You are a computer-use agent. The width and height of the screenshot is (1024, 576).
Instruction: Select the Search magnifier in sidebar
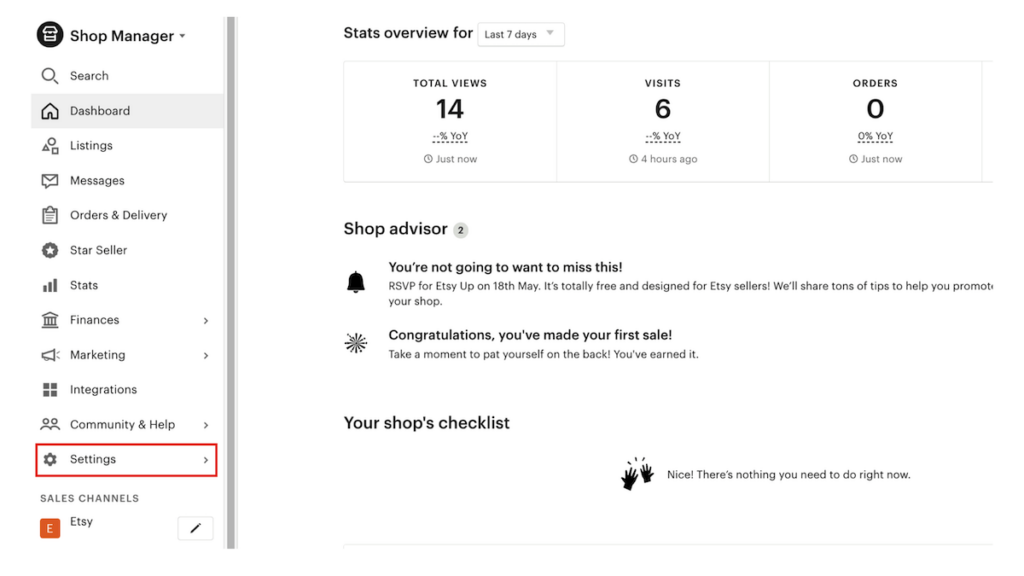pyautogui.click(x=48, y=75)
